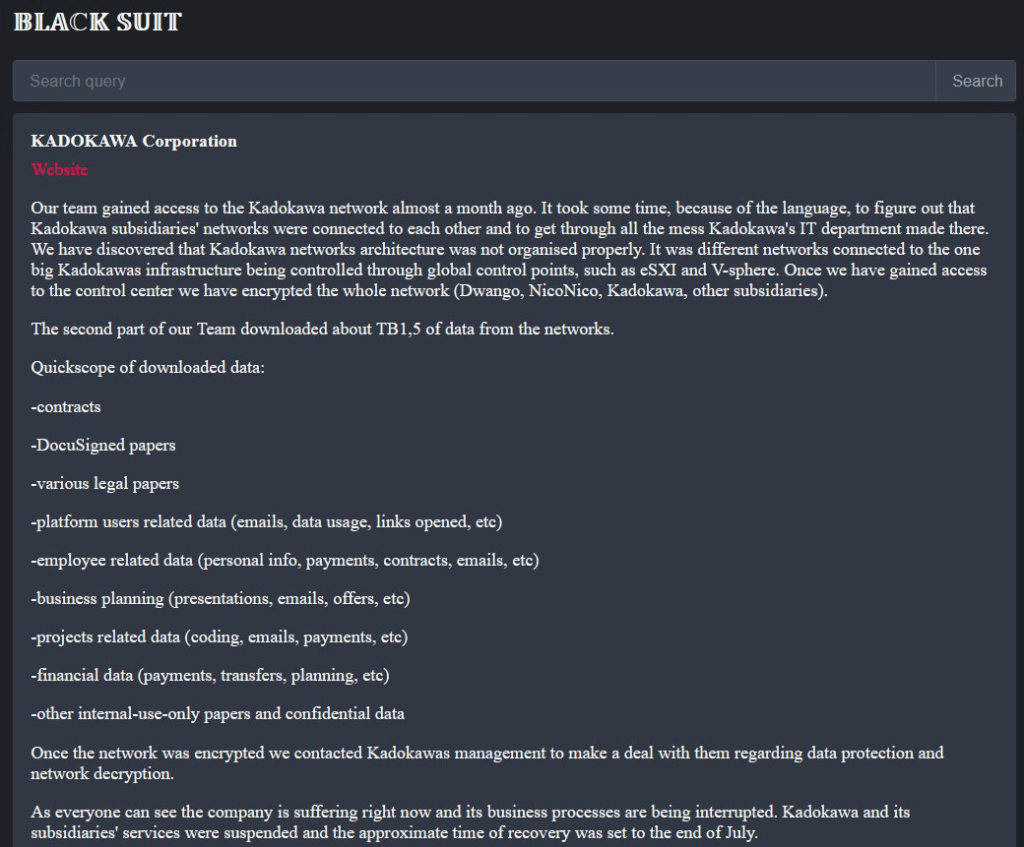Click the line mentioning eSXI and V-sphere
Screen dimensions: 1024x847
[x=508, y=270]
